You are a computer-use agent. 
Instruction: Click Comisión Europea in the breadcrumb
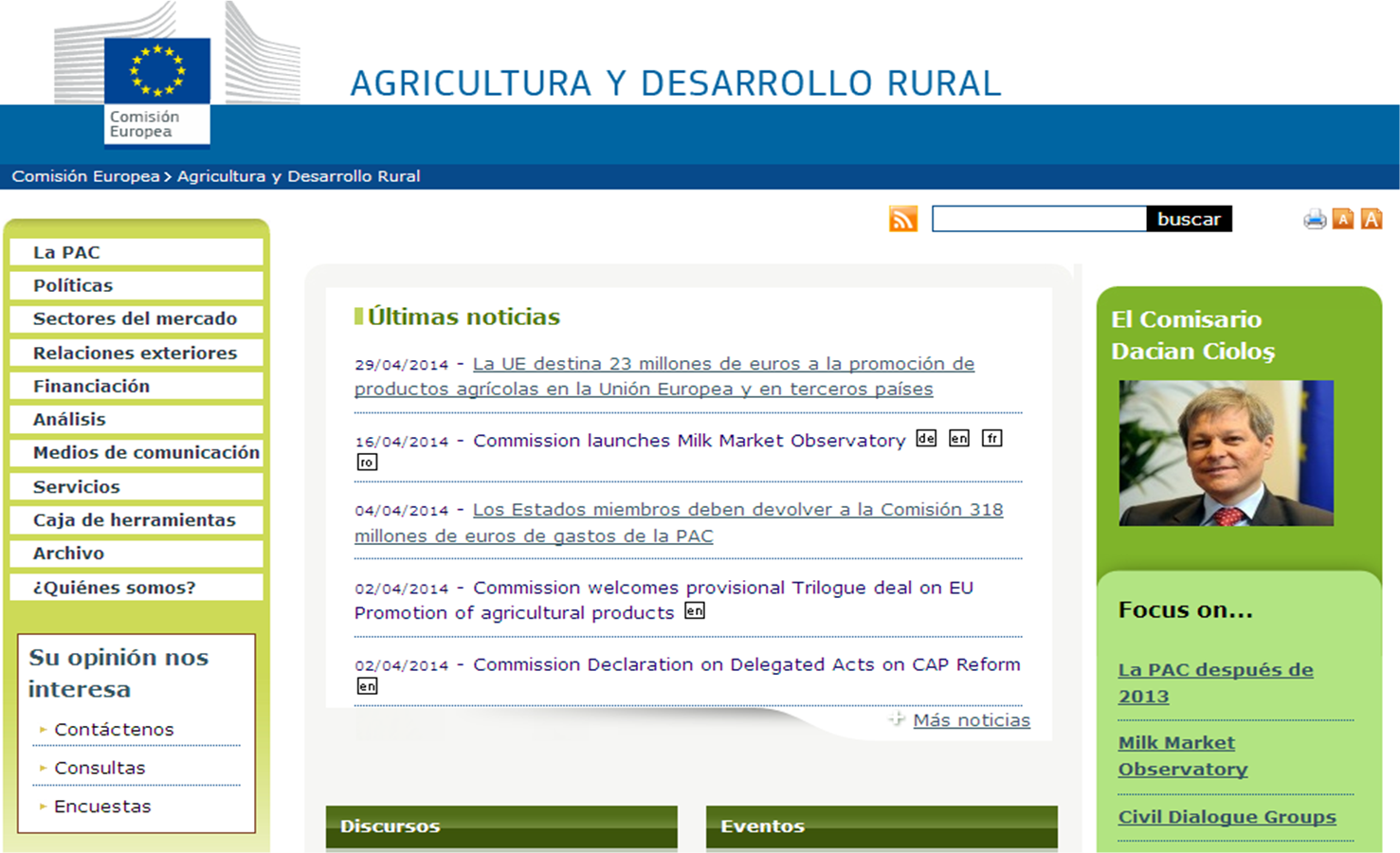(85, 176)
